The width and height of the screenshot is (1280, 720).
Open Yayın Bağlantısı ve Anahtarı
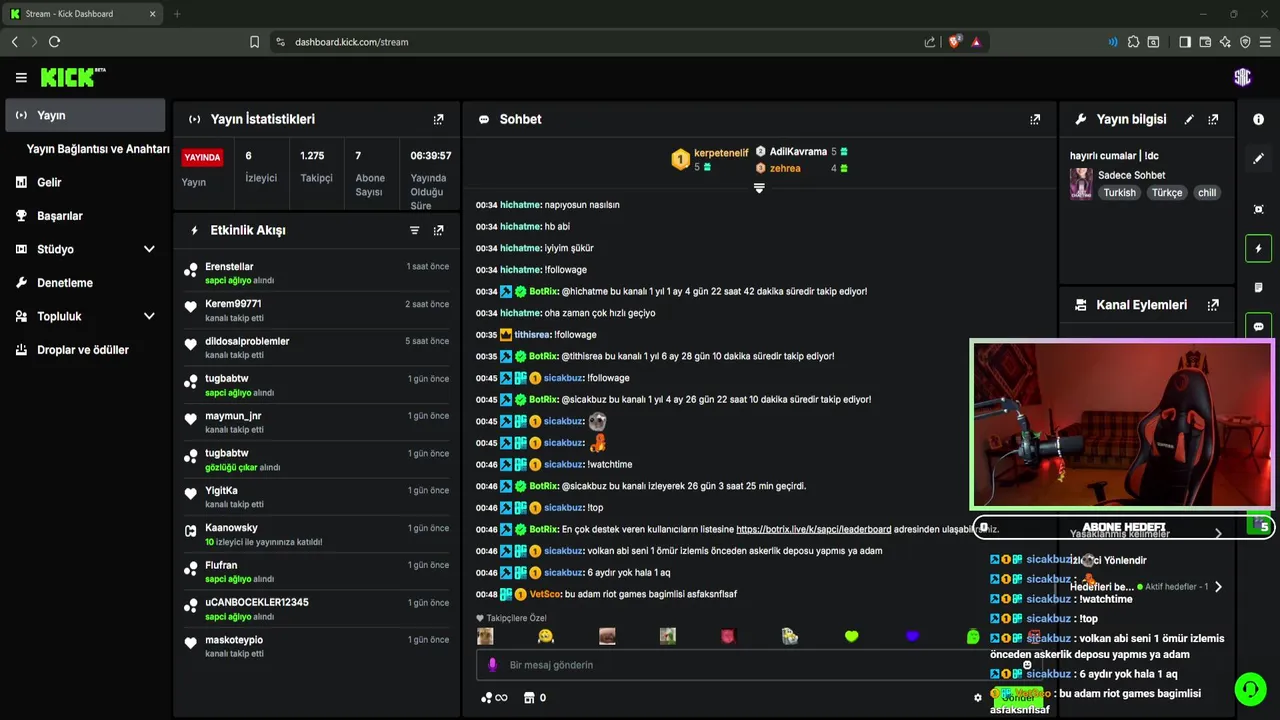98,149
